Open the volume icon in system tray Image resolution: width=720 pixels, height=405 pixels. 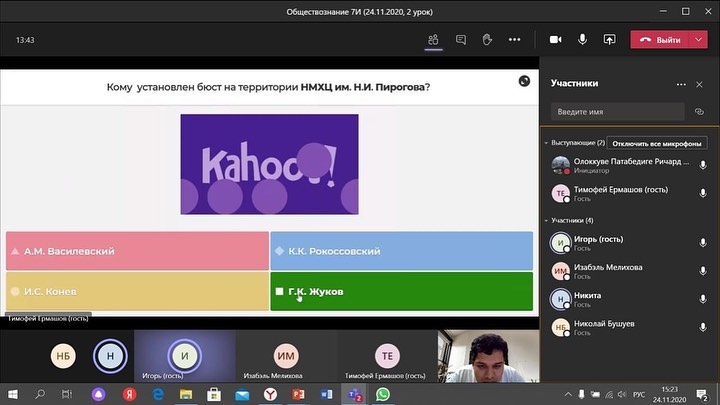coord(622,394)
